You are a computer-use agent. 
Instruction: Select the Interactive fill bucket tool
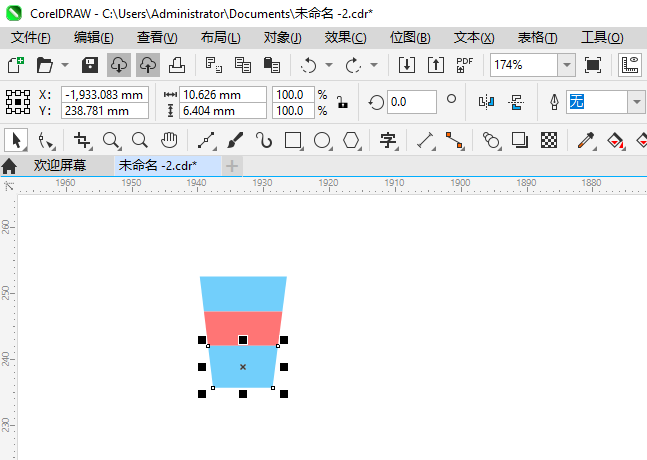615,141
